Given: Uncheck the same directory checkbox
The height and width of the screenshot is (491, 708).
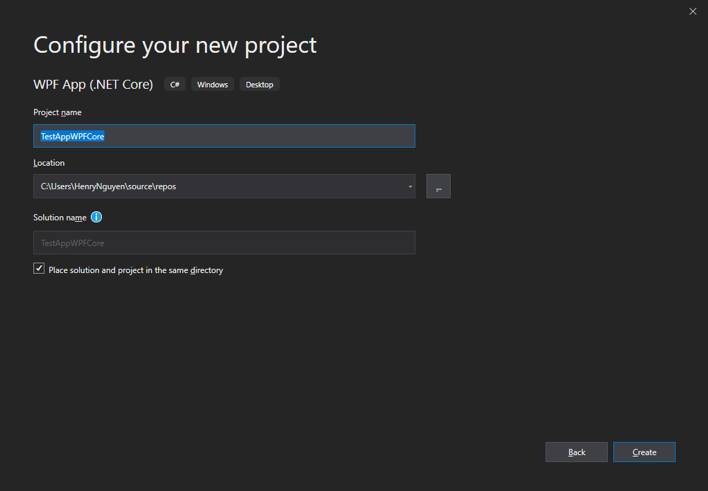Looking at the screenshot, I should pos(39,269).
